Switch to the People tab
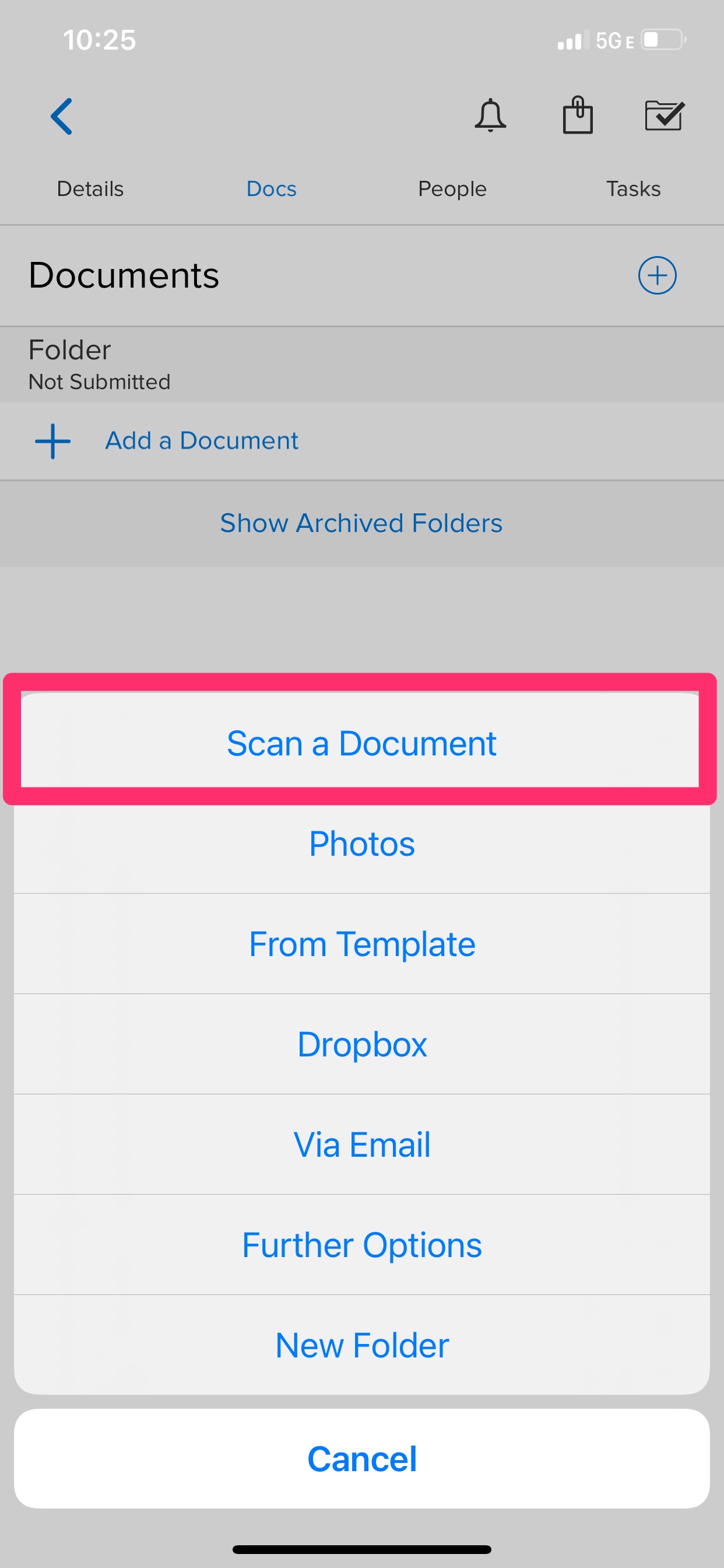Screen dimensions: 724x1568 452,188
